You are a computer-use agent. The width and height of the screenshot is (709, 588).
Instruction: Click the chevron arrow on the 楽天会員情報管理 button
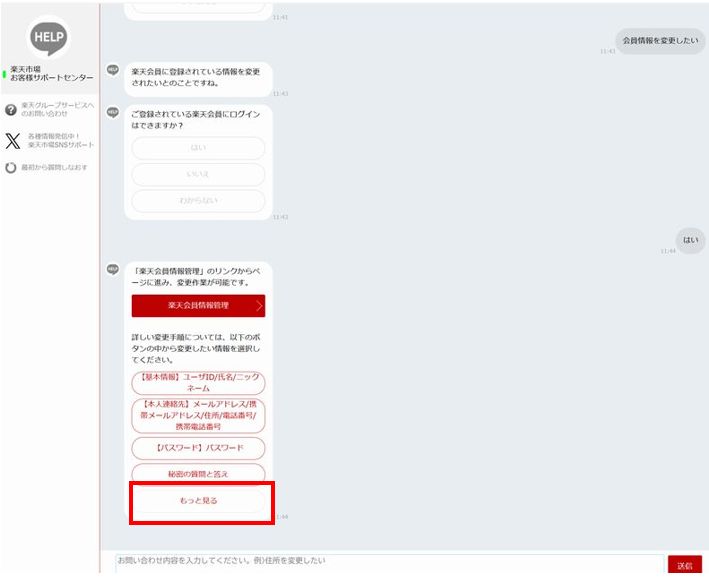tap(259, 306)
